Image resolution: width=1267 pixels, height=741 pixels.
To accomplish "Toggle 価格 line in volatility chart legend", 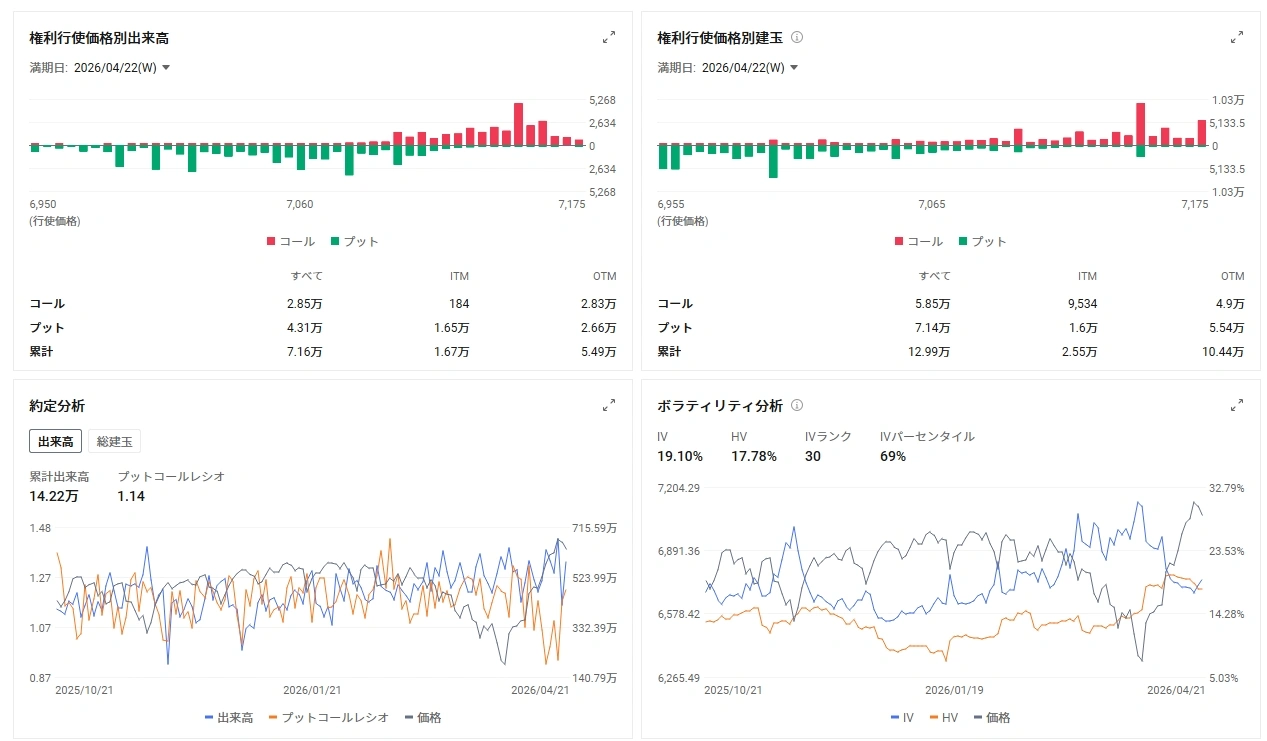I will pyautogui.click(x=990, y=717).
